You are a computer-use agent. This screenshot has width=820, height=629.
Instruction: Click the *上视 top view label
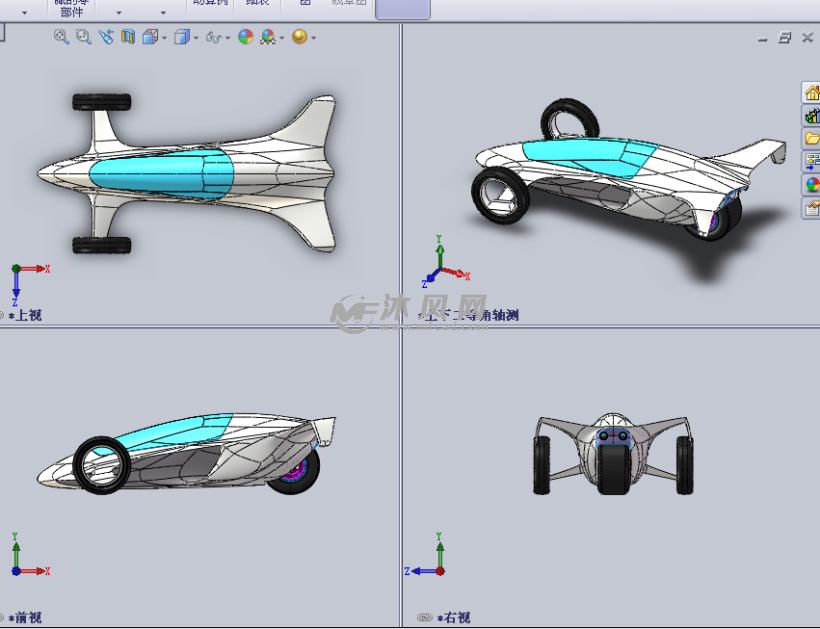pos(26,315)
